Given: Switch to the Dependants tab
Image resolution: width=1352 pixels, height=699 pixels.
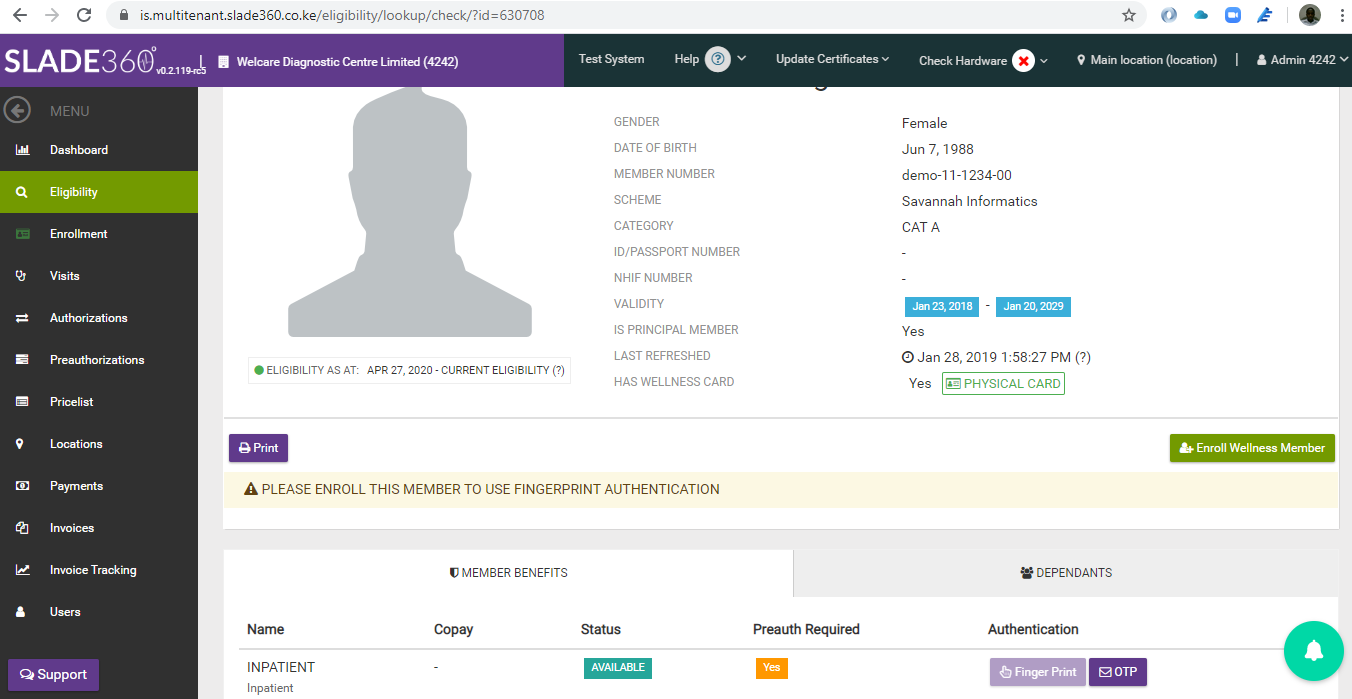Looking at the screenshot, I should click(1066, 573).
